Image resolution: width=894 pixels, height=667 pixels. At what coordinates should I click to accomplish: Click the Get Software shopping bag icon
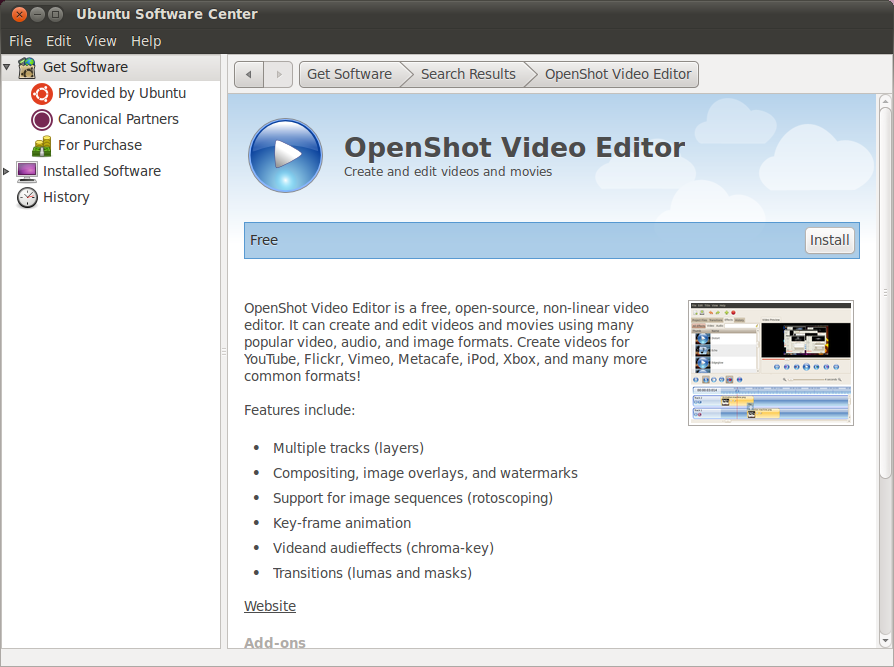(x=27, y=68)
